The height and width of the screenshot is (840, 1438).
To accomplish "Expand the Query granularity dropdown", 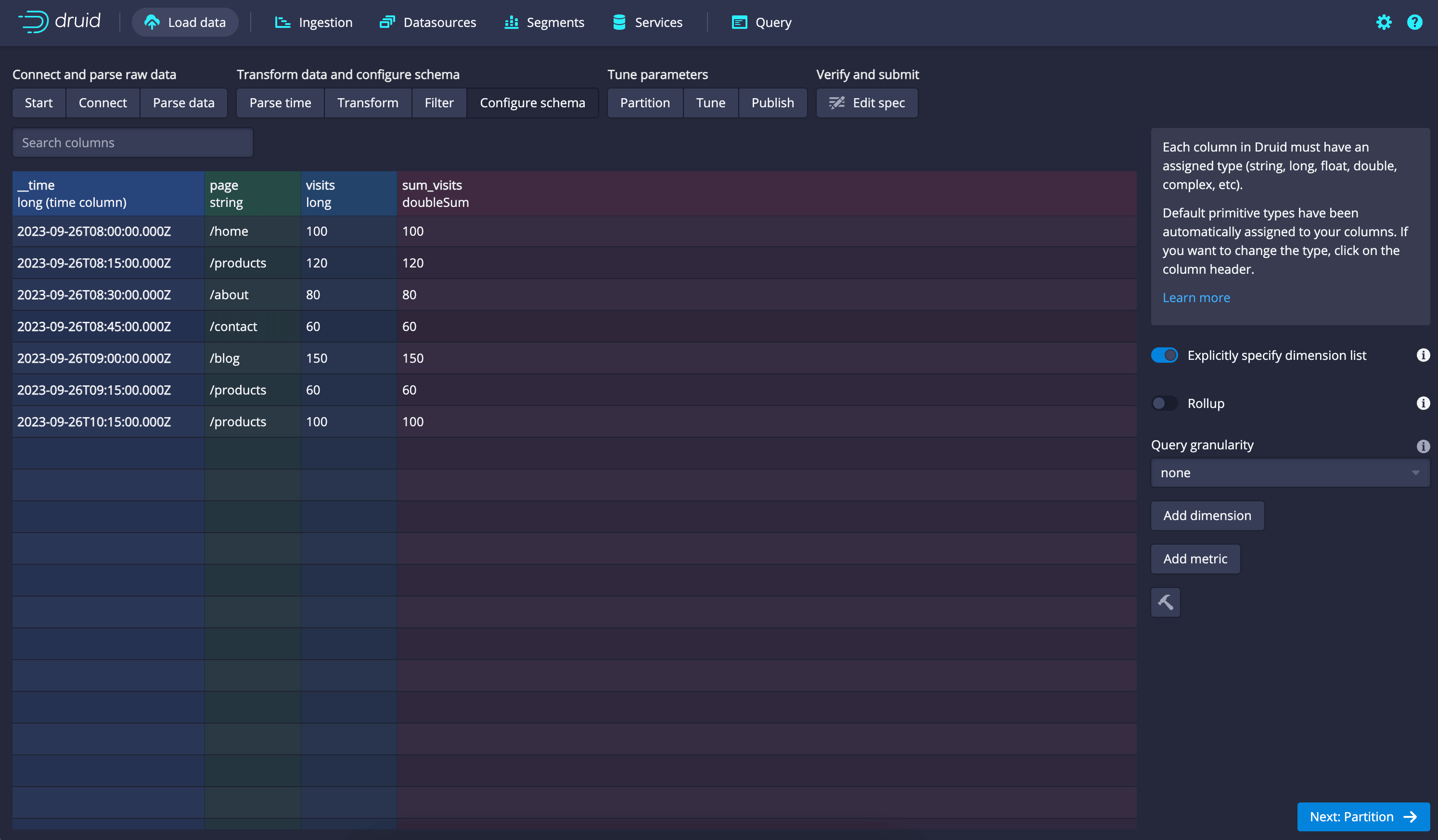I will coord(1290,473).
